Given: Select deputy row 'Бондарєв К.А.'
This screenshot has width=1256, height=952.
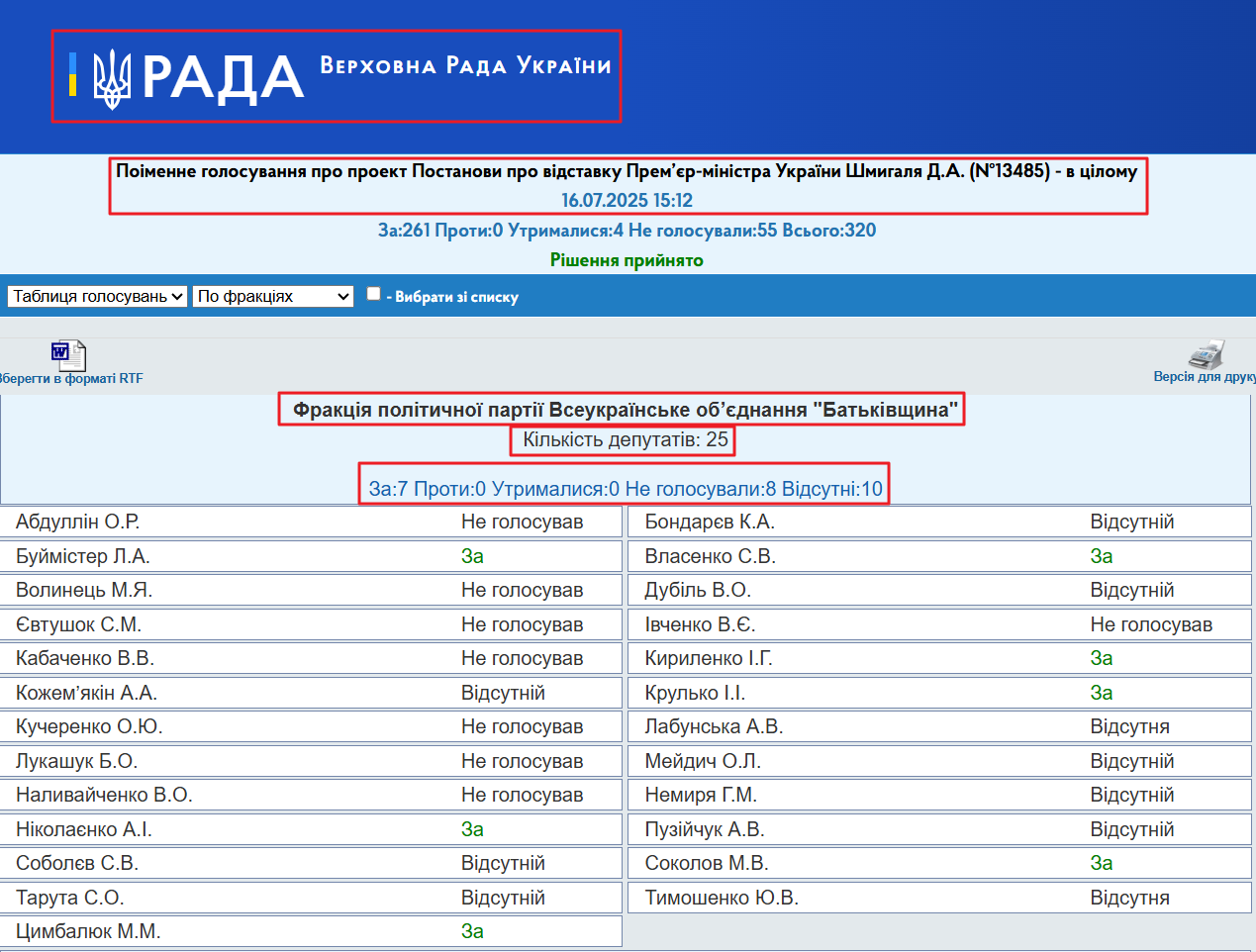Looking at the screenshot, I should click(x=940, y=522).
